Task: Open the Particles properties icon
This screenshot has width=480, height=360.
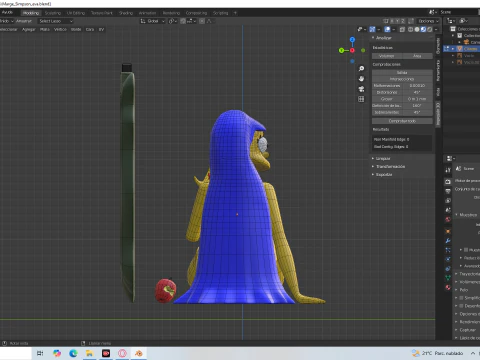Action: click(x=448, y=250)
